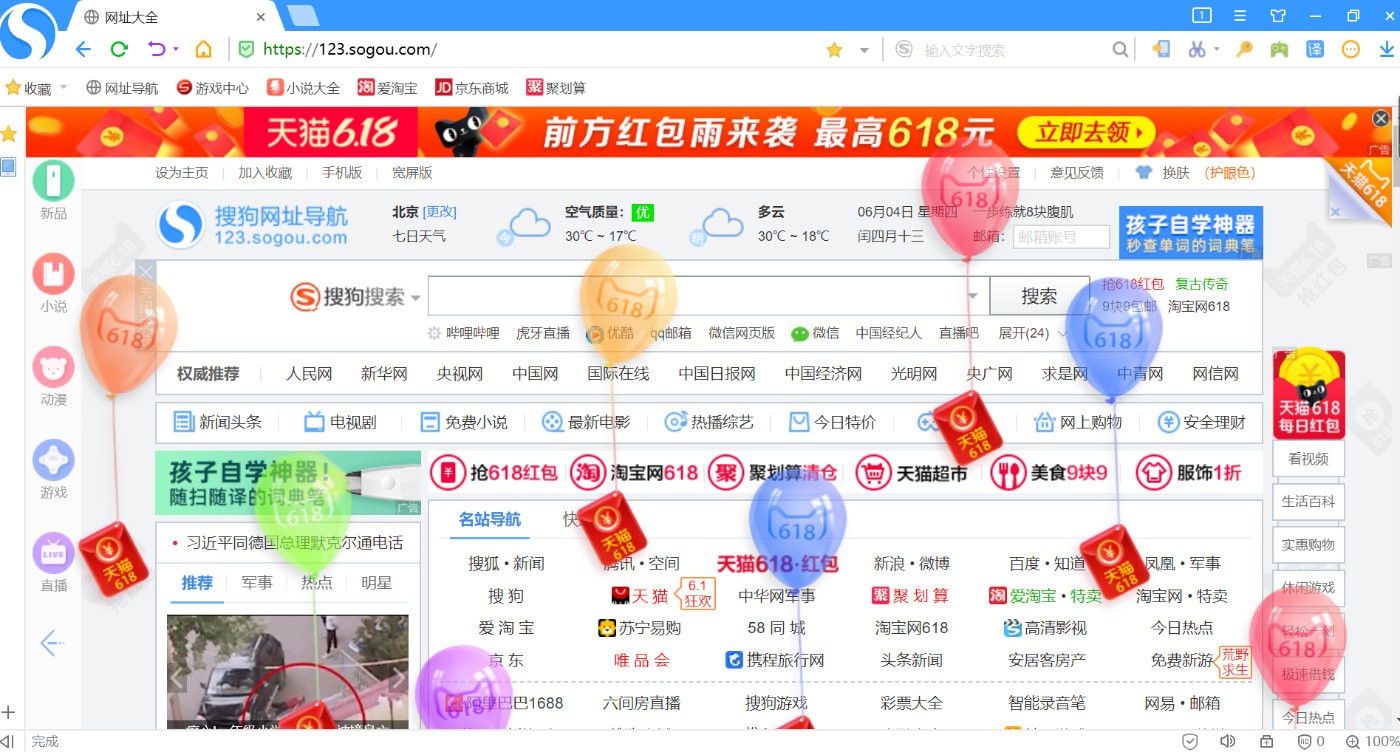The width and height of the screenshot is (1400, 752).
Task: Open the send-to-phone toolbar icon
Action: coord(1161,49)
